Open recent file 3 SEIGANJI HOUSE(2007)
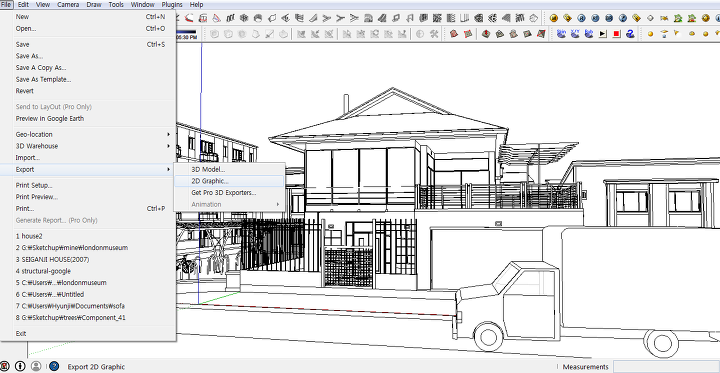The image size is (720, 373). [x=52, y=260]
